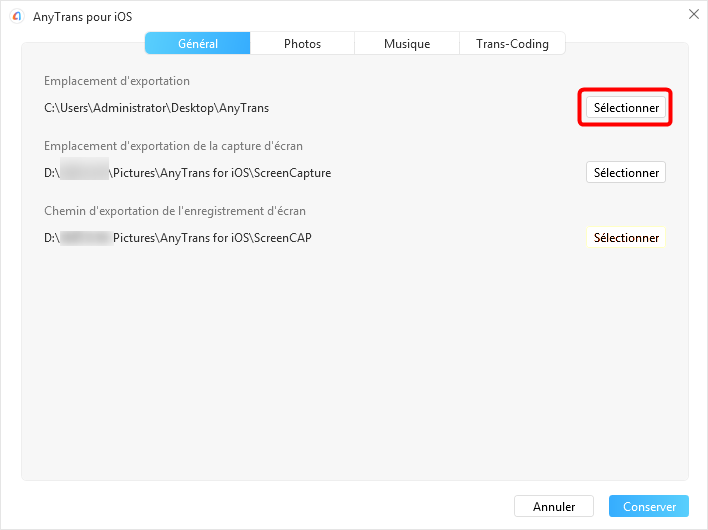708x530 pixels.
Task: Click the Desktop\AnyTrans export path text
Action: coord(156,108)
